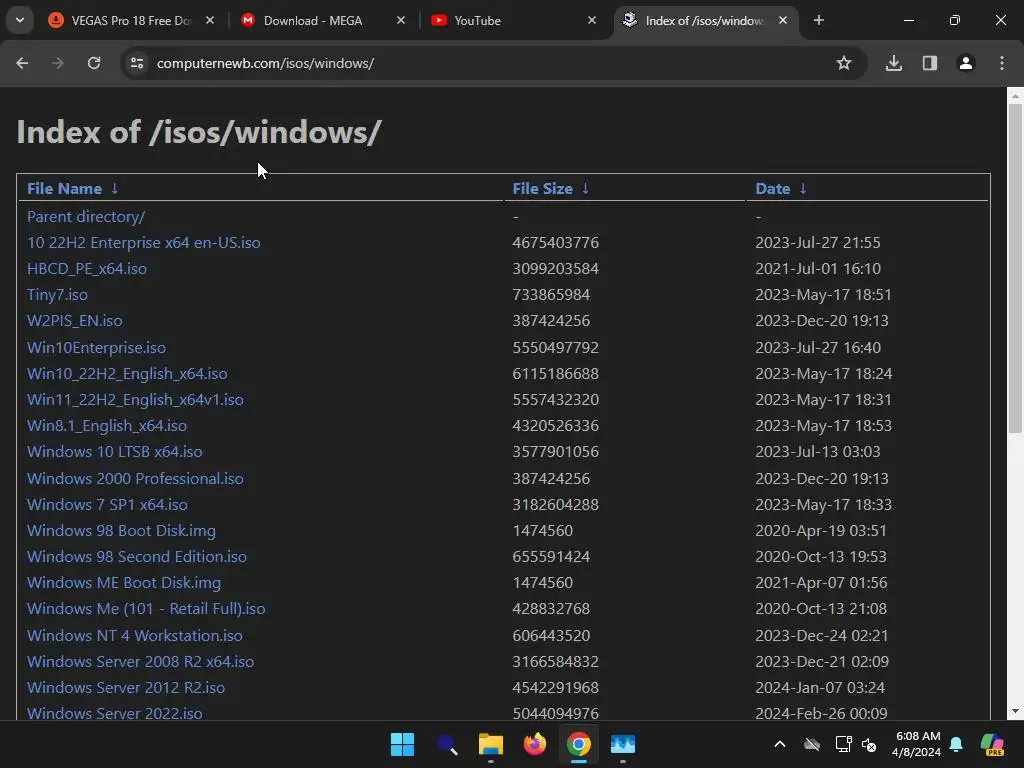Download Windows ME Boot Disk.img
Viewport: 1024px width, 768px height.
(x=124, y=583)
